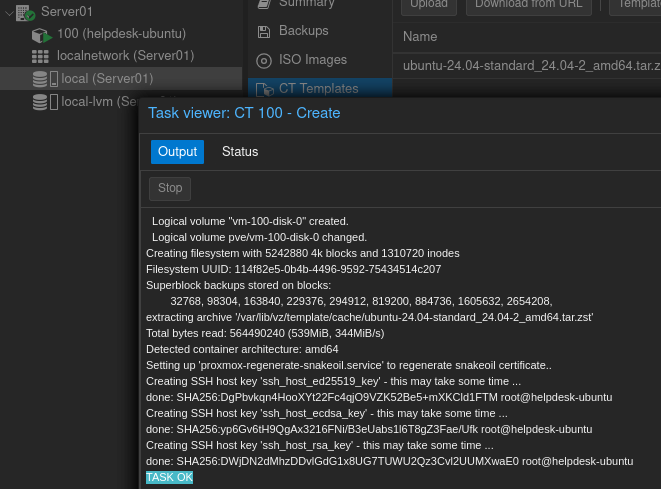Screen dimensions: 661x489
Task: Select the local-lvm storage entry
Action: click(x=99, y=102)
